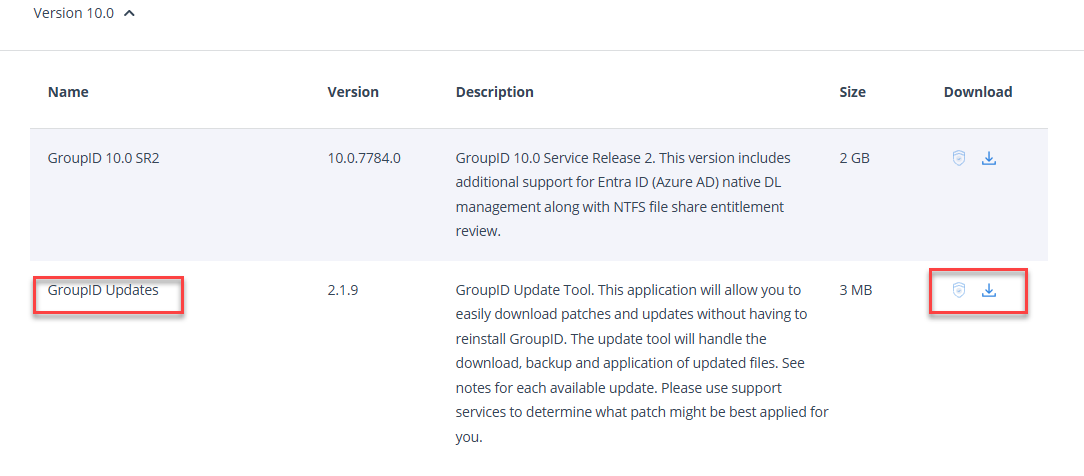Click version number 2.1.9
Image resolution: width=1084 pixels, height=476 pixels.
[x=344, y=291]
